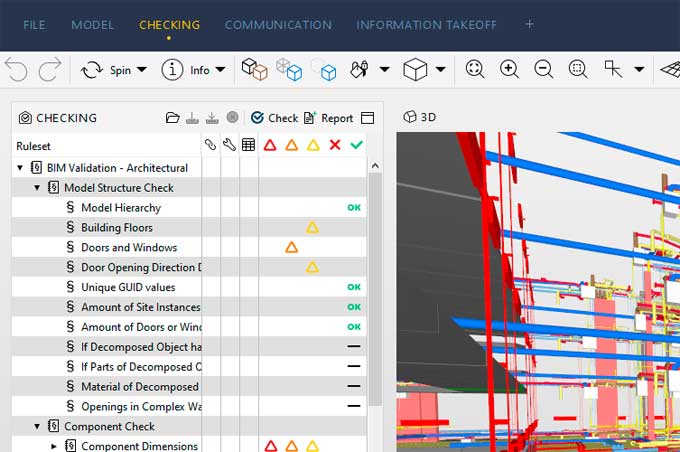Click the 3D view panel title
680x452 pixels.
point(419,117)
